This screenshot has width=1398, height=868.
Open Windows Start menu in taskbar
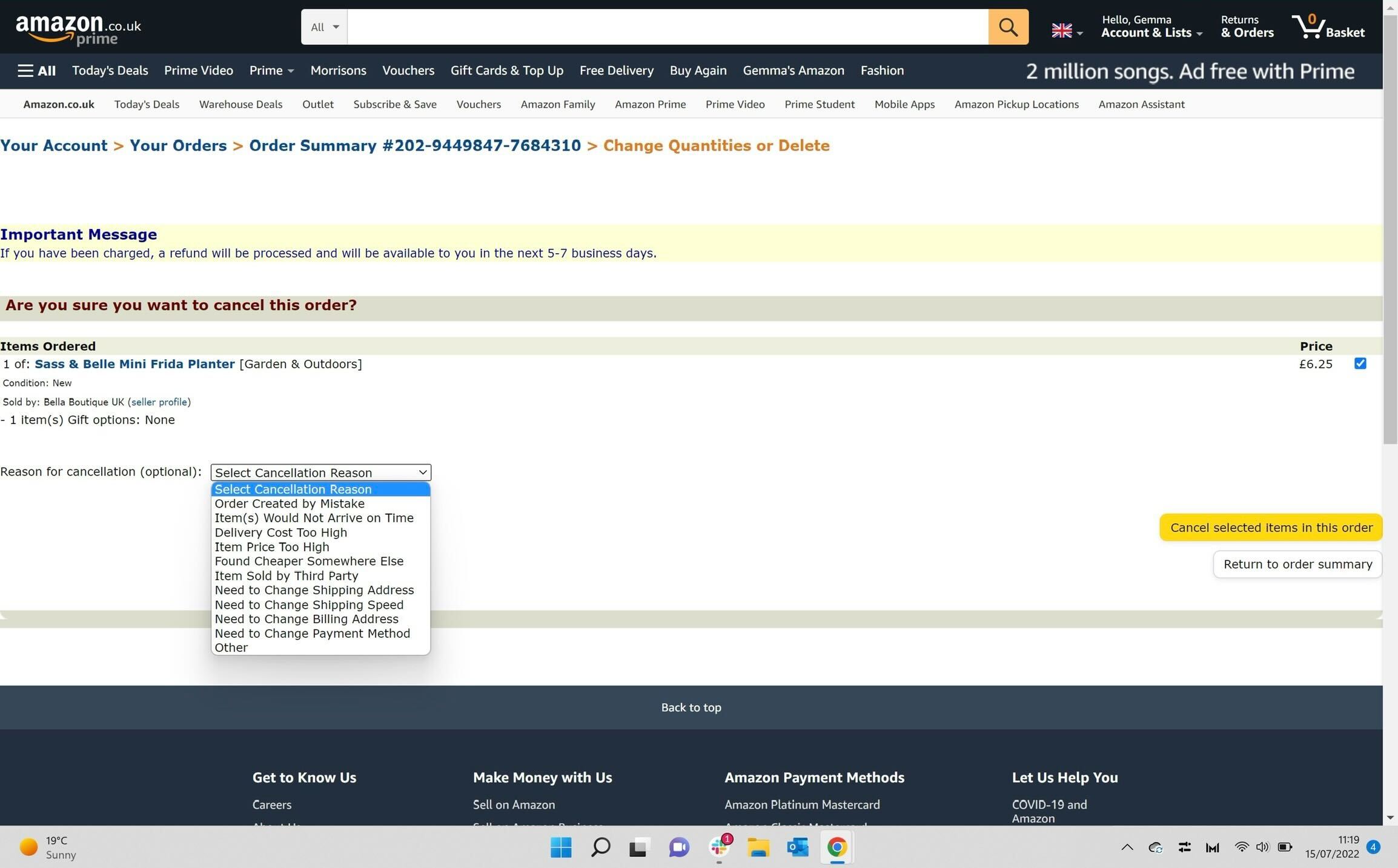[561, 847]
